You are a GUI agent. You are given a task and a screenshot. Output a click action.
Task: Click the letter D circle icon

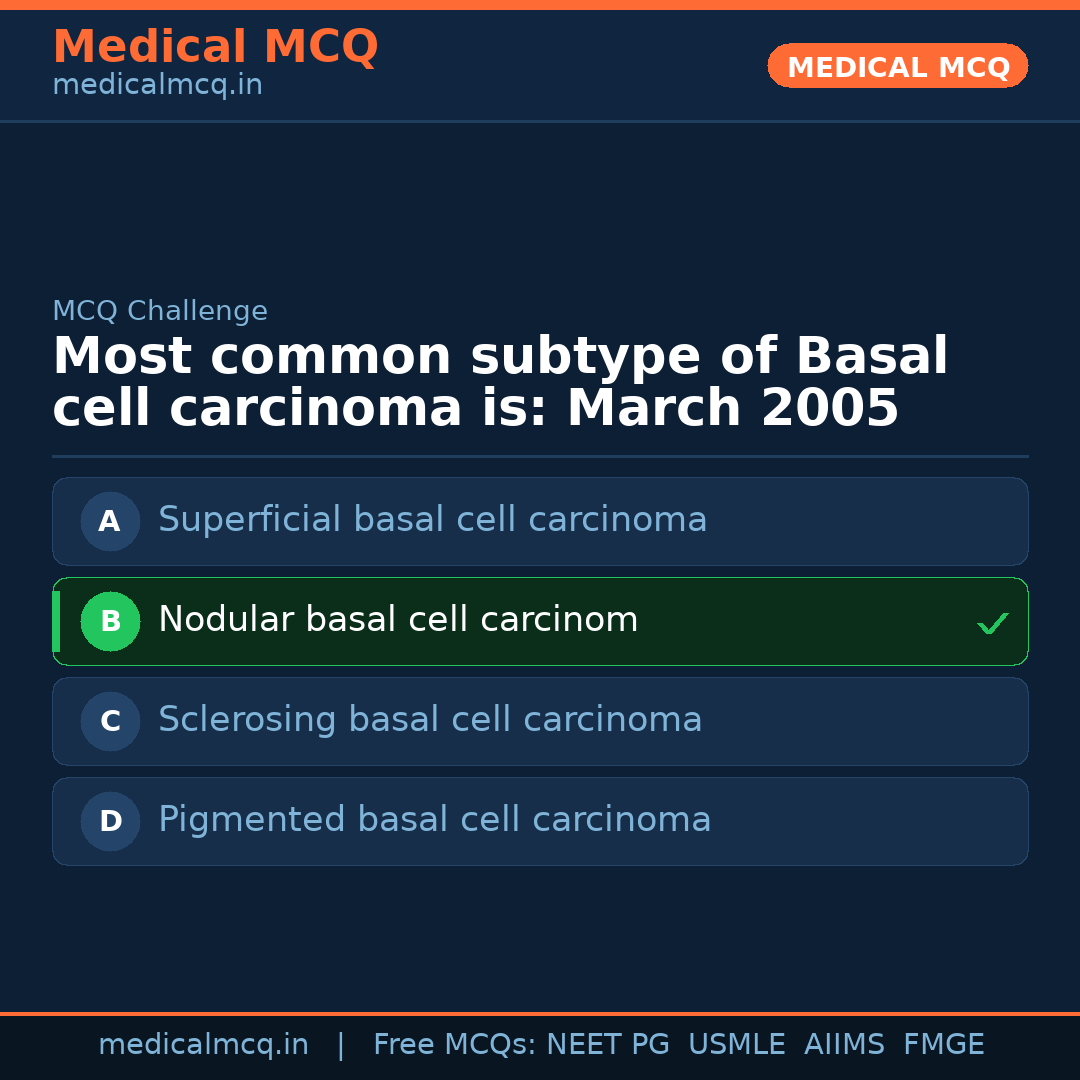point(110,821)
